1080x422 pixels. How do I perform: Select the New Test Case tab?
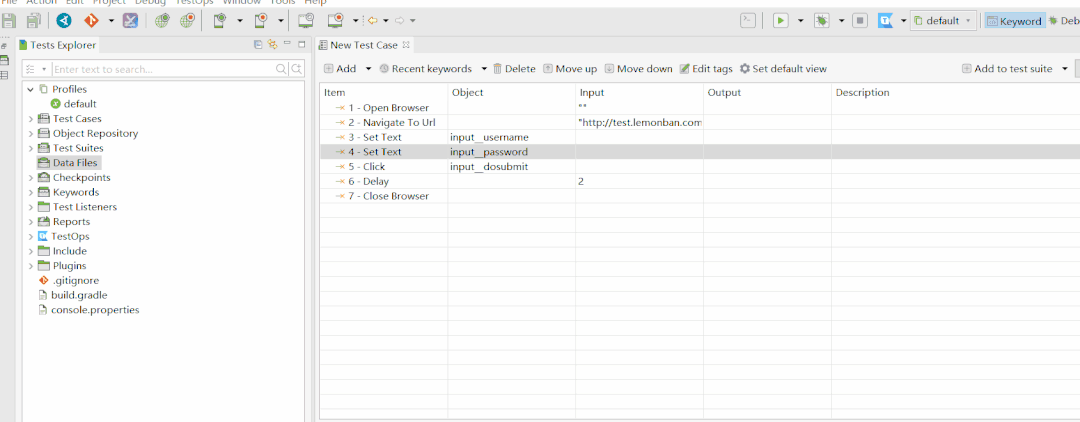point(364,45)
